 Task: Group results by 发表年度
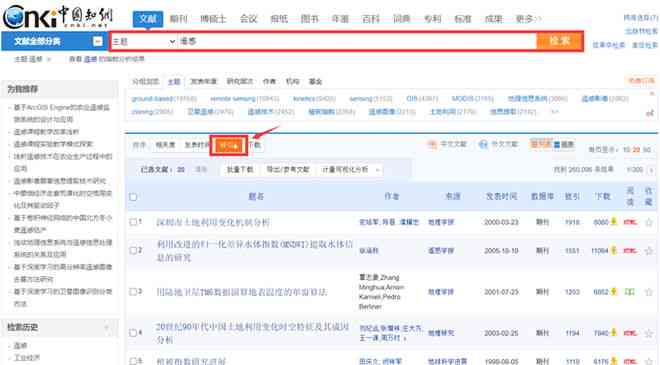point(203,81)
